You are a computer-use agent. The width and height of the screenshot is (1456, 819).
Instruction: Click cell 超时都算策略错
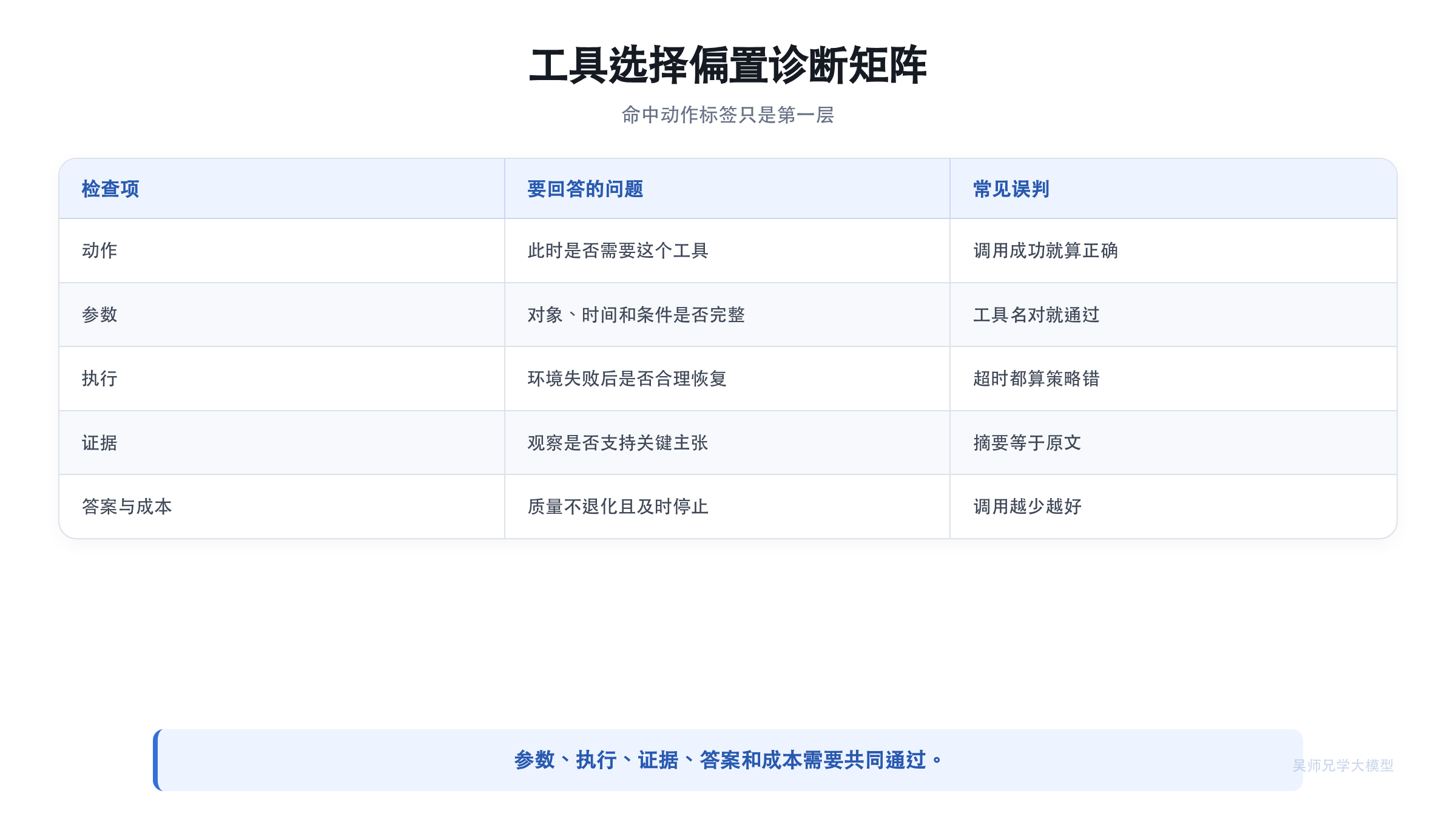pyautogui.click(x=1173, y=379)
